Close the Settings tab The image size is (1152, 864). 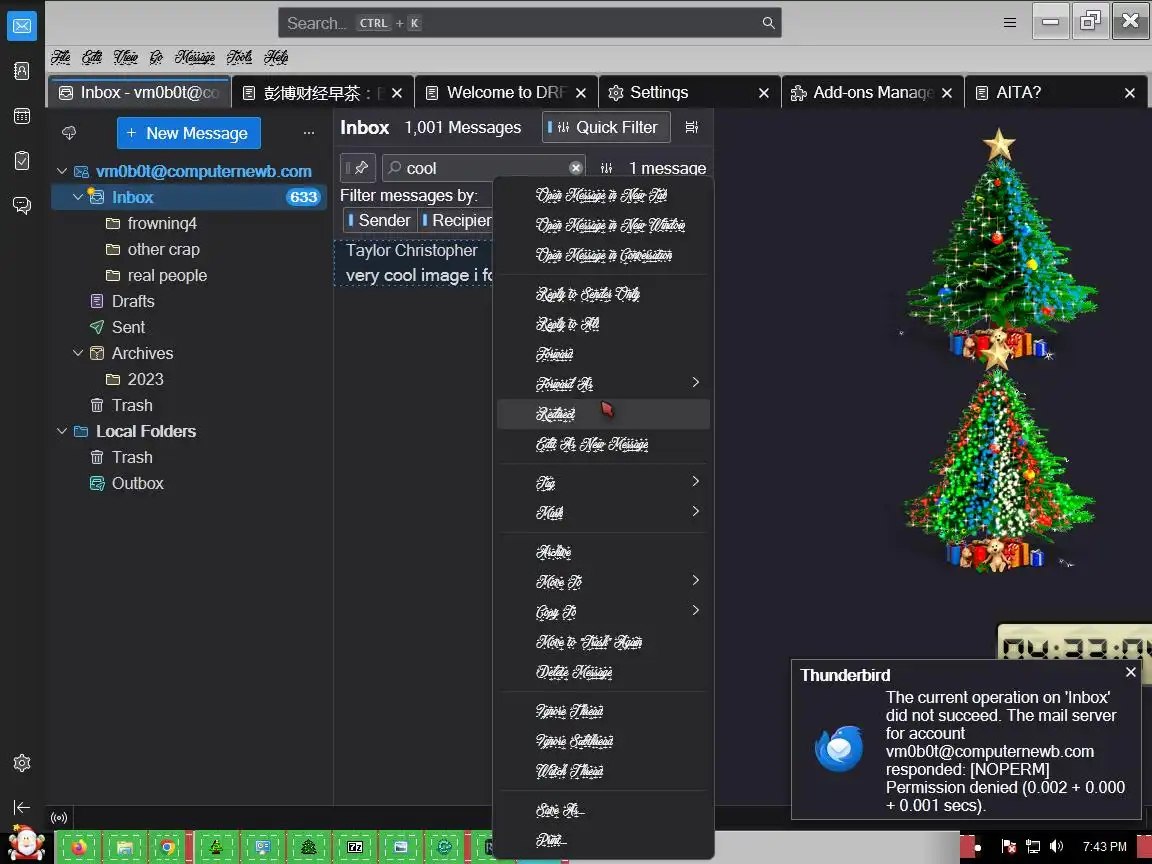tap(763, 93)
